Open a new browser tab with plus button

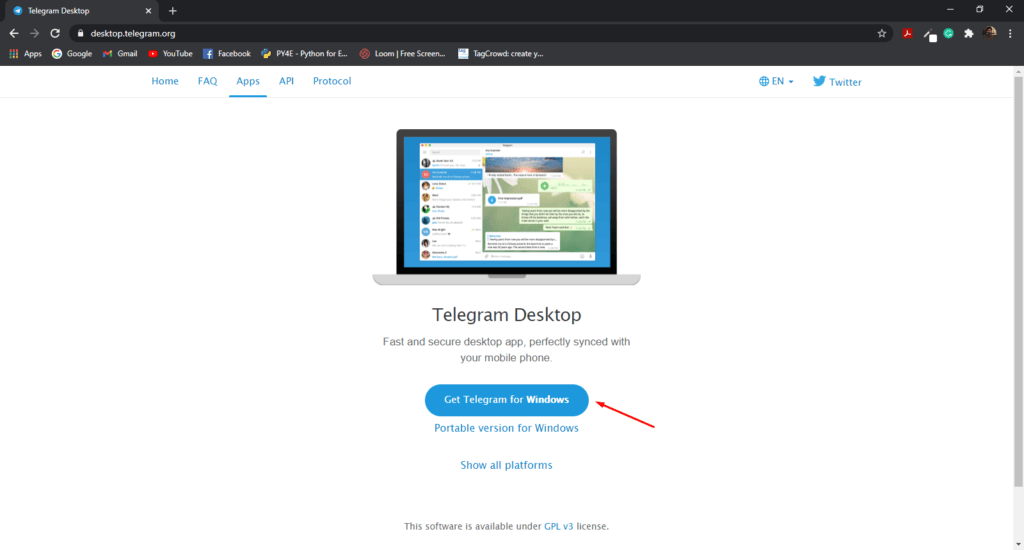tap(172, 10)
